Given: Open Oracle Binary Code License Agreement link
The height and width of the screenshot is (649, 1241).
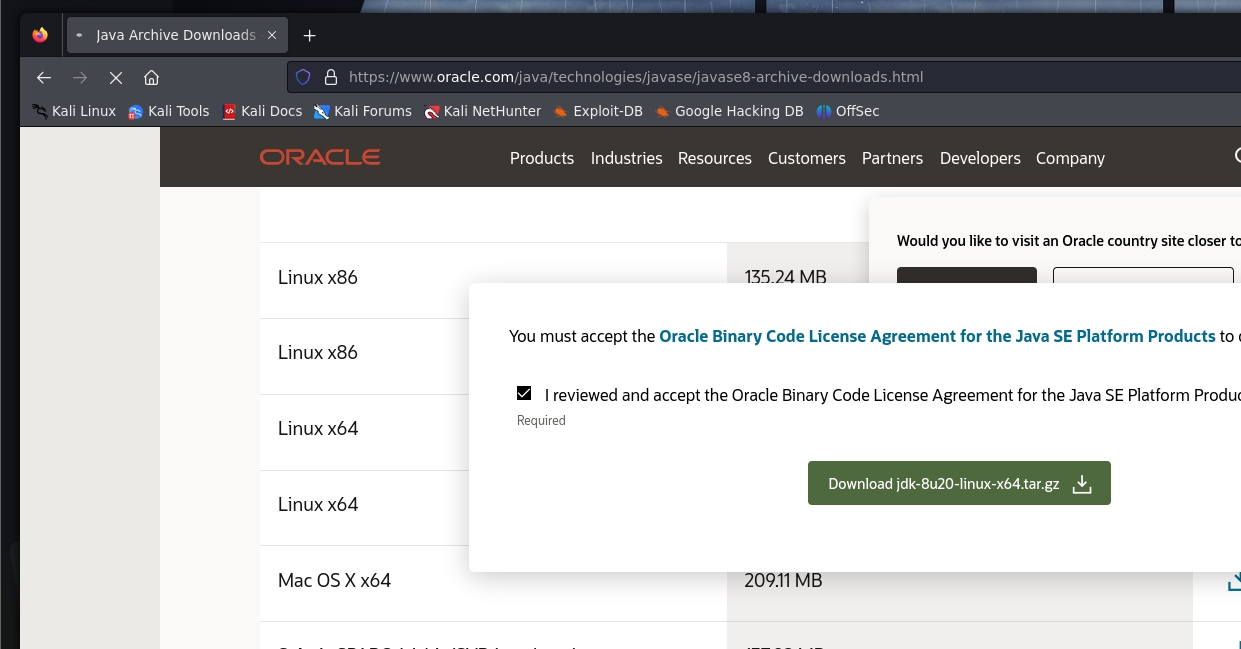Looking at the screenshot, I should coord(936,336).
